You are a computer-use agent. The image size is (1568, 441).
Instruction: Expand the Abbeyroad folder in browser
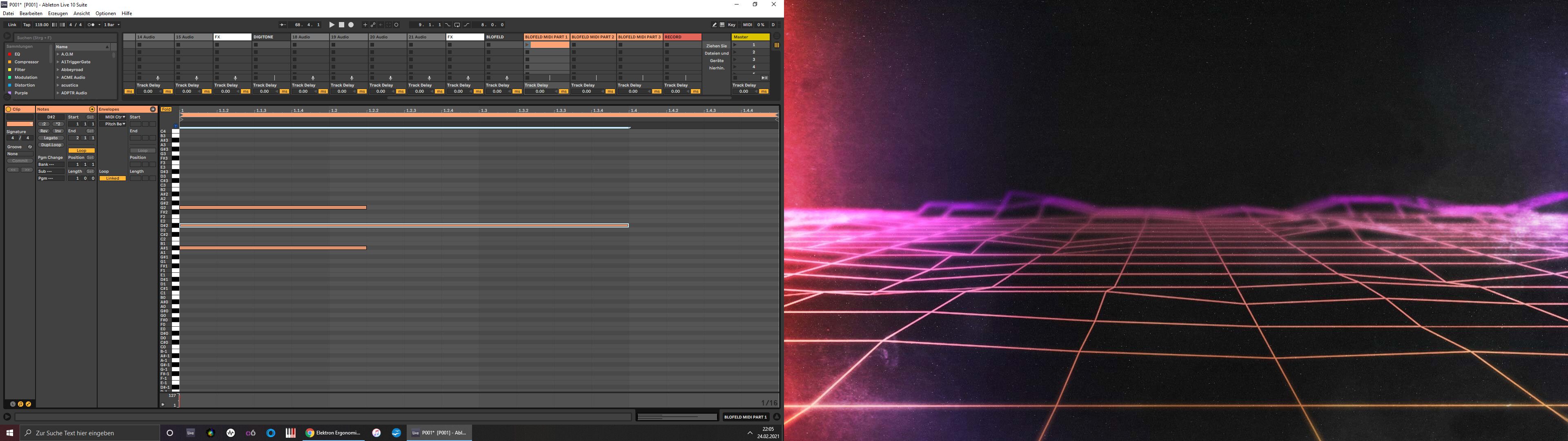coord(58,70)
